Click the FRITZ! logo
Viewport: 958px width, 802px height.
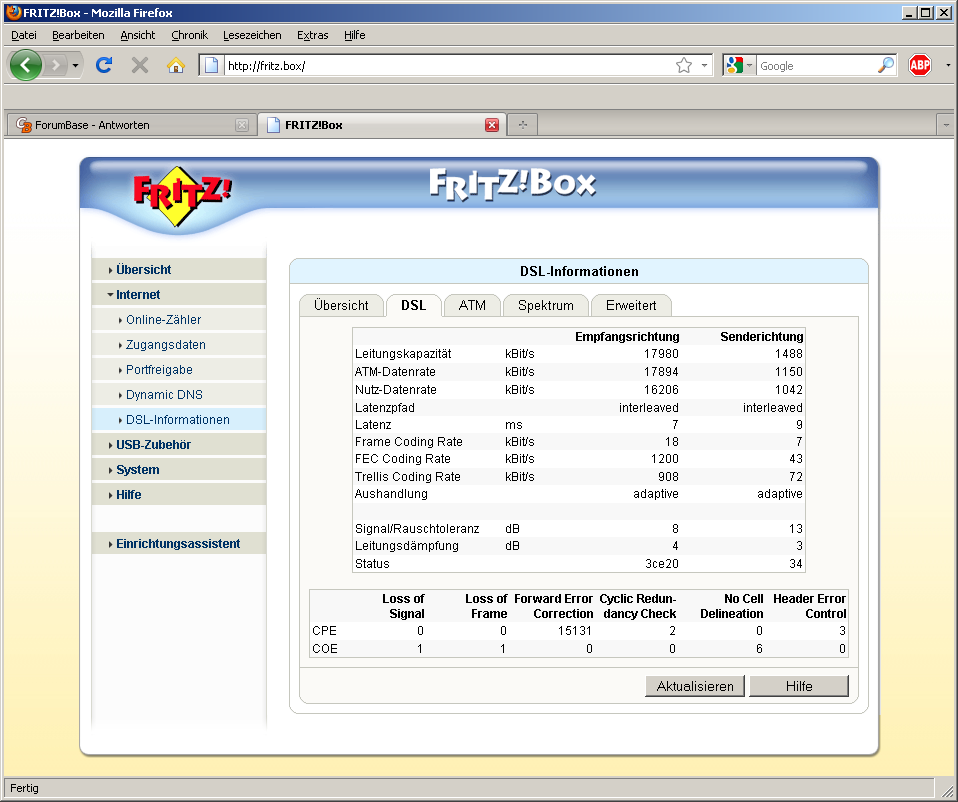pyautogui.click(x=182, y=196)
